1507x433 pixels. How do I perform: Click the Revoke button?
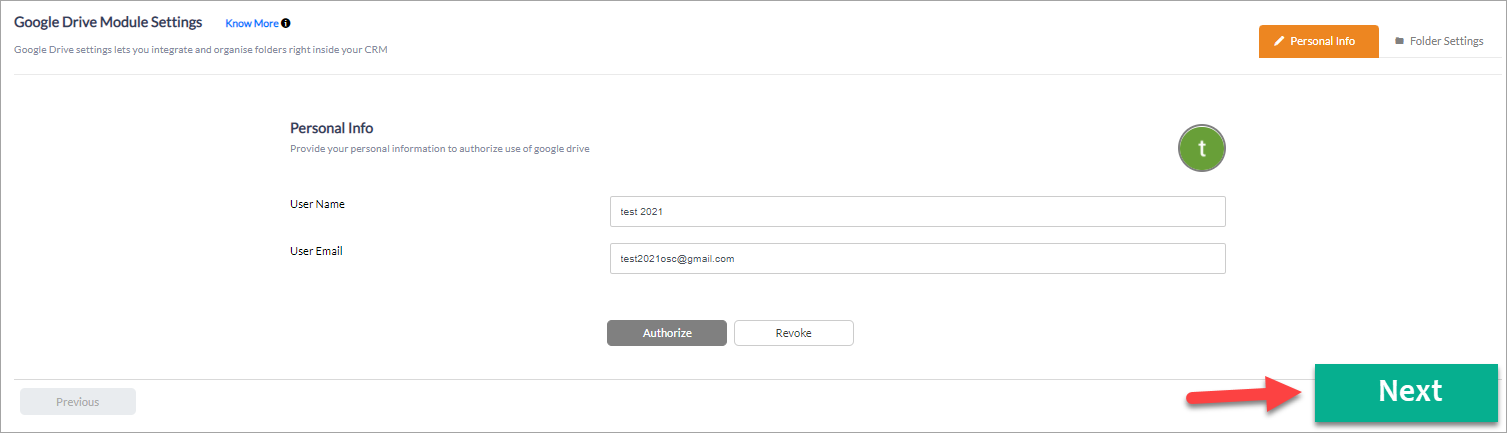794,333
